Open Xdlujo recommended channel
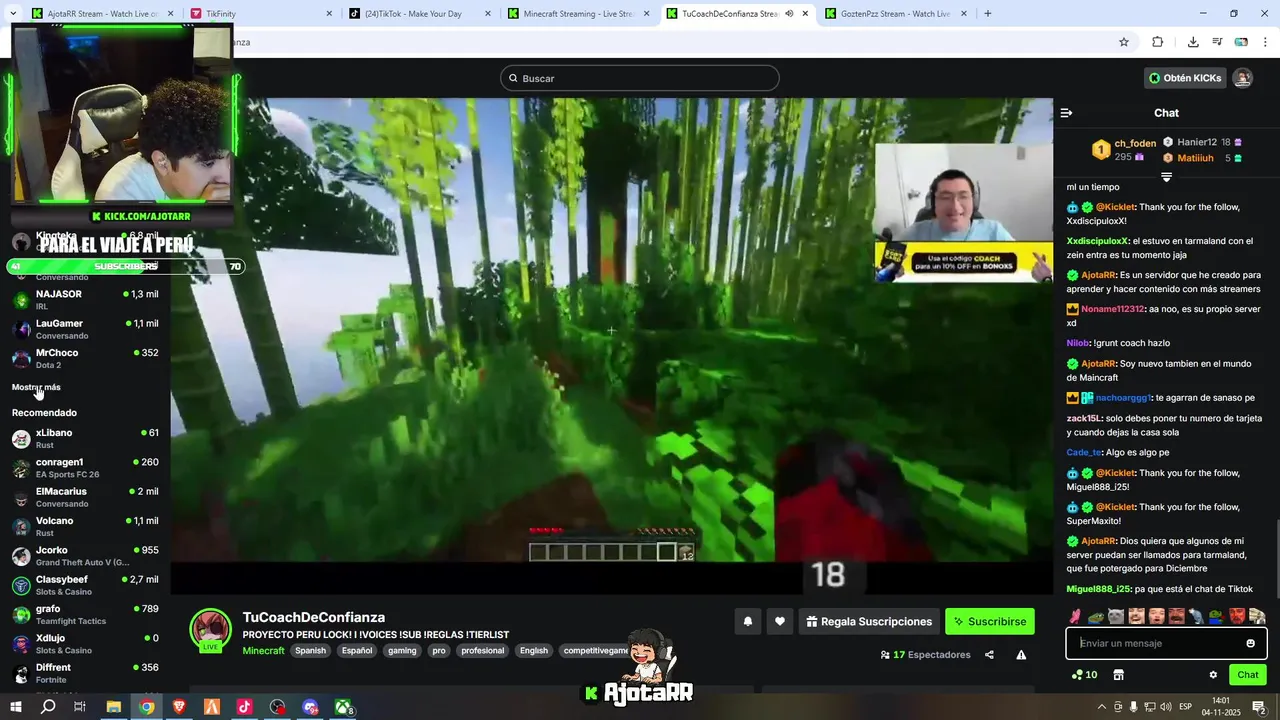1280x720 pixels. pos(85,644)
